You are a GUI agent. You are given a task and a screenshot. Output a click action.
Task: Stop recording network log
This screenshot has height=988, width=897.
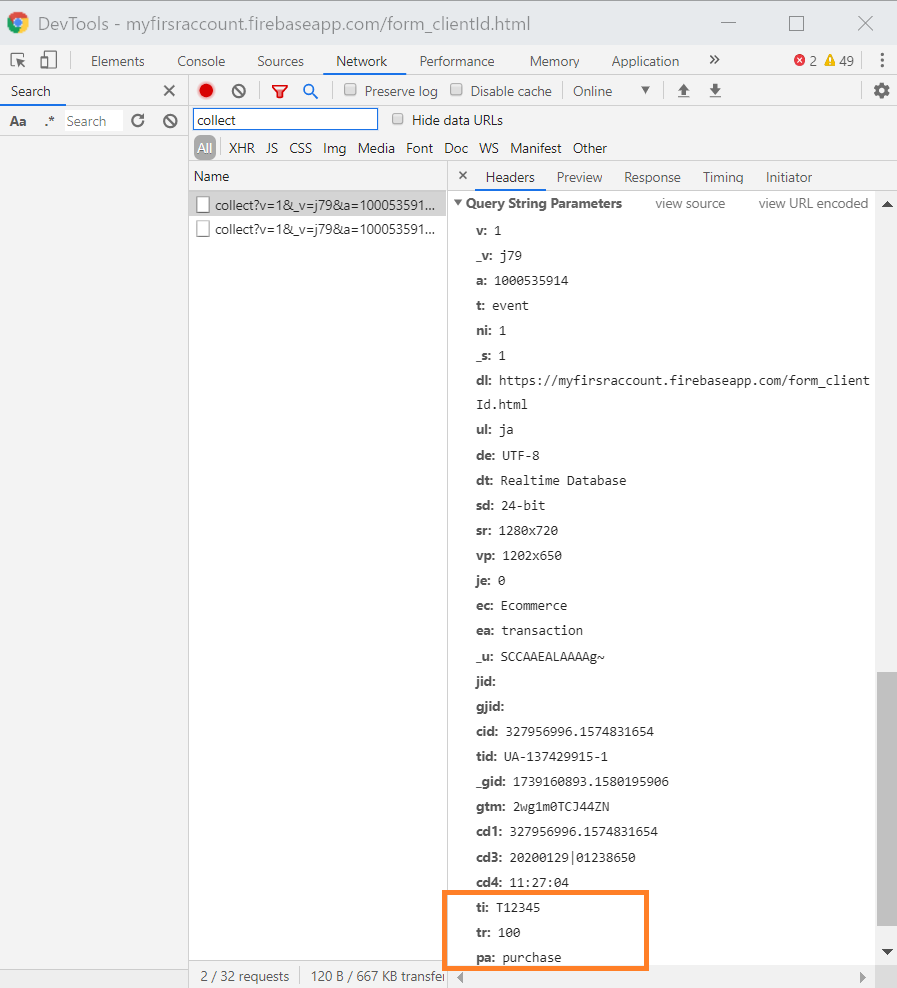click(x=206, y=91)
